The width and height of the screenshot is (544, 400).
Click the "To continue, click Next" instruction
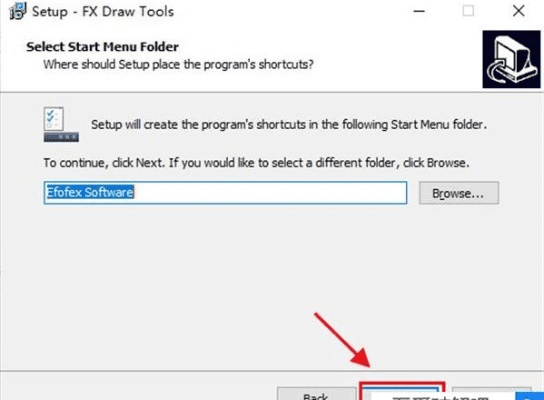click(256, 163)
